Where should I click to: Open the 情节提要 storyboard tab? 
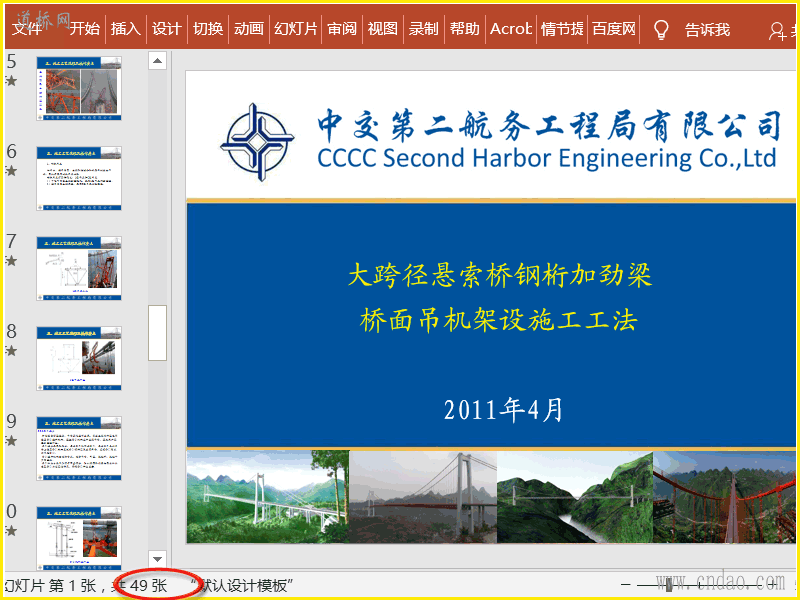[x=562, y=29]
